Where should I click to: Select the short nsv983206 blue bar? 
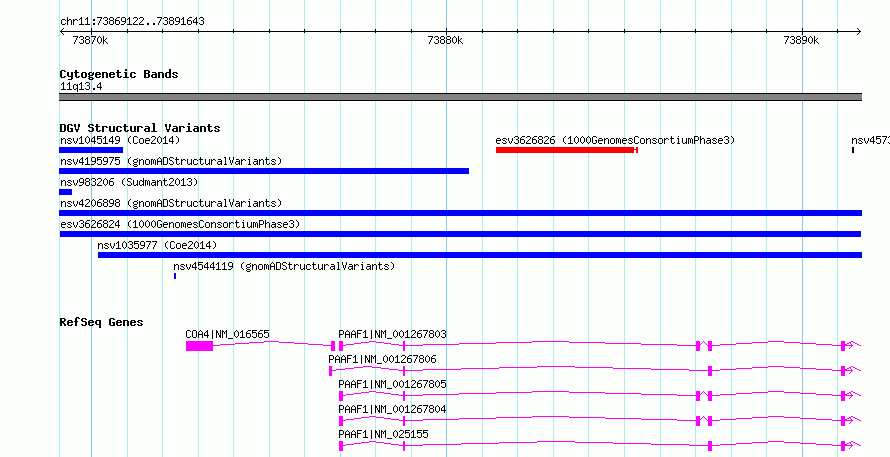point(66,192)
